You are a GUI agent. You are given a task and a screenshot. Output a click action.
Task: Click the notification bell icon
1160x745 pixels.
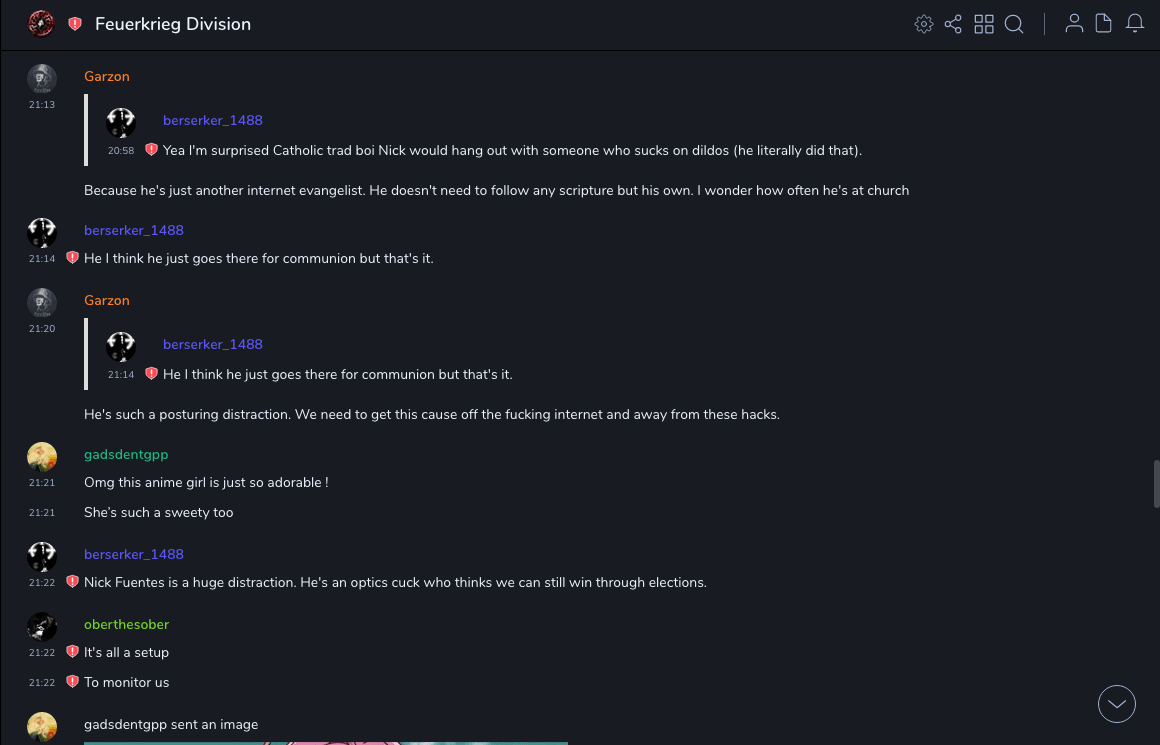coord(1135,24)
